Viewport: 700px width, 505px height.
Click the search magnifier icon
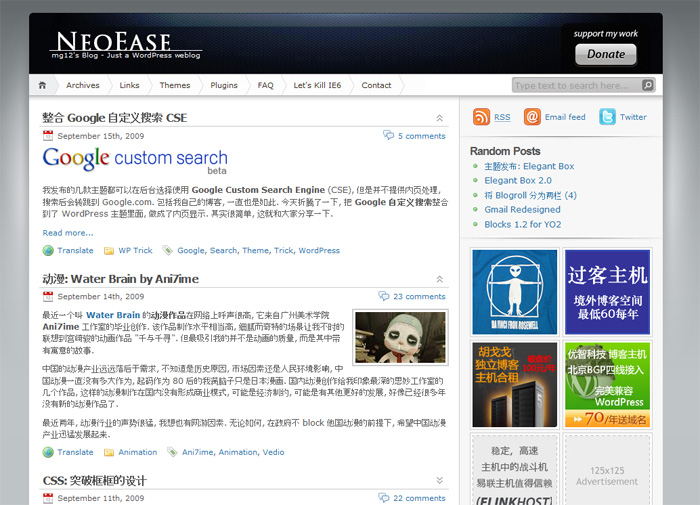click(648, 85)
